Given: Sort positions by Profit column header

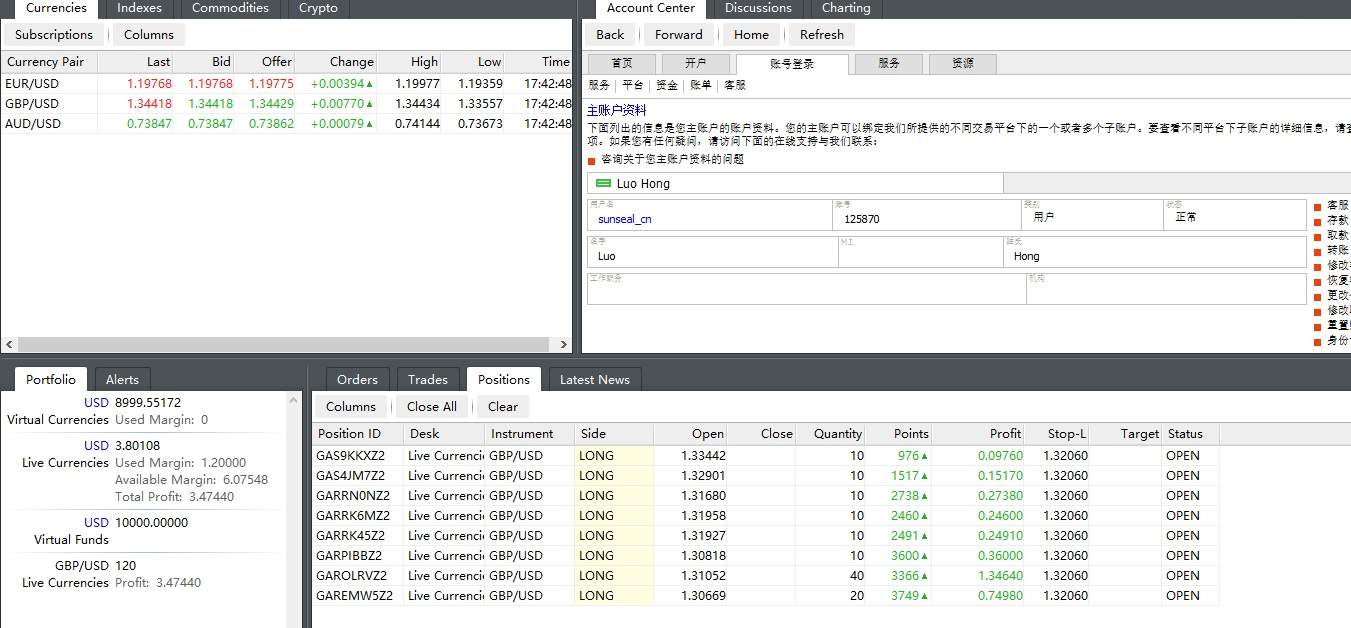Looking at the screenshot, I should [978, 434].
